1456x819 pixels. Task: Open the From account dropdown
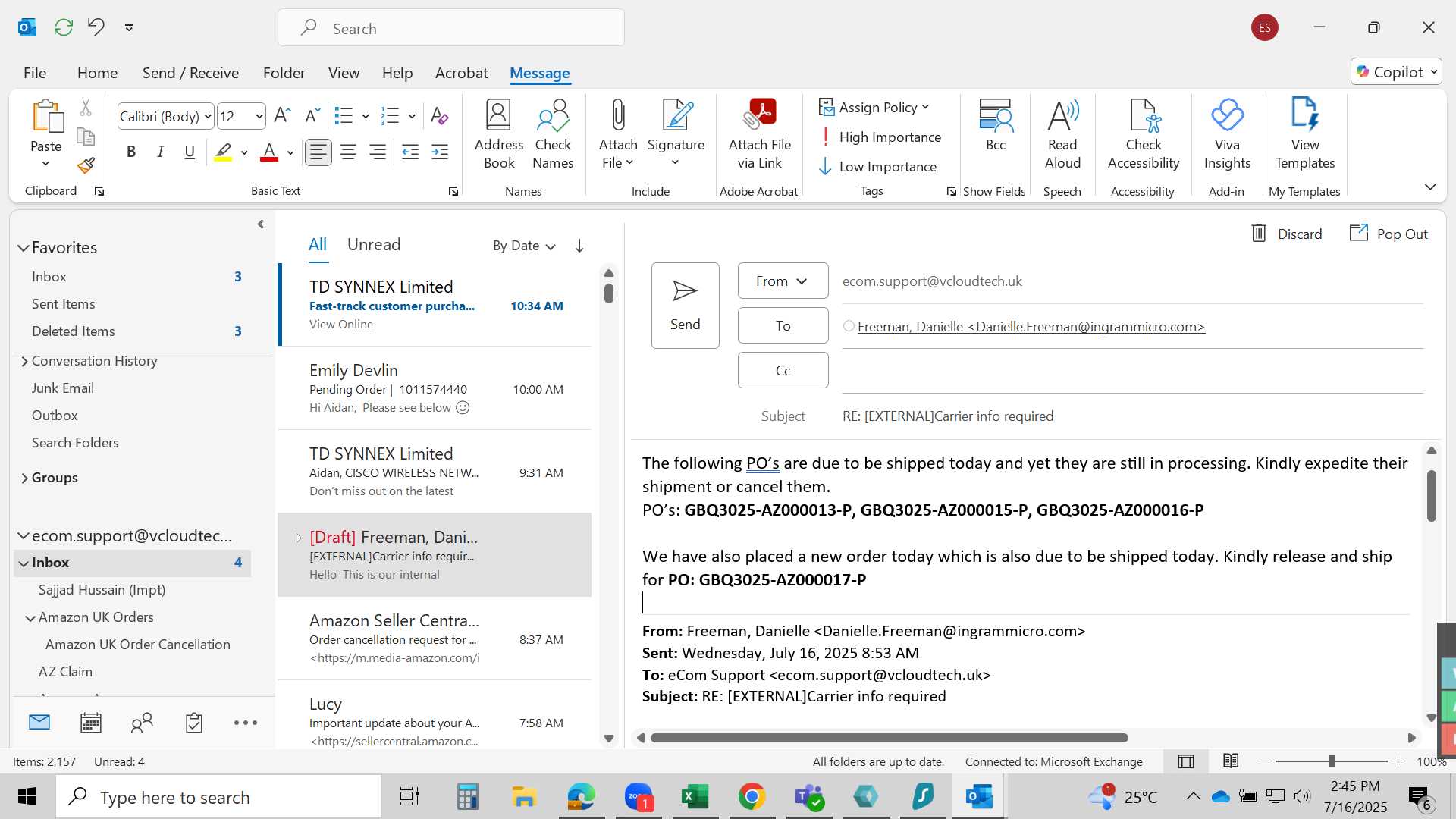(x=783, y=281)
